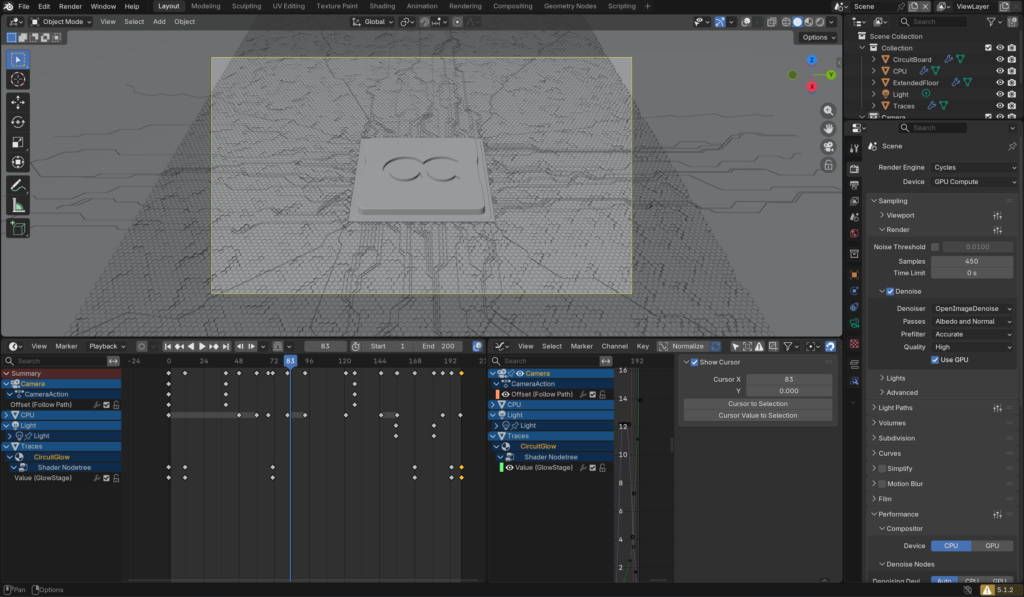Click the Cursor X value field

point(788,379)
